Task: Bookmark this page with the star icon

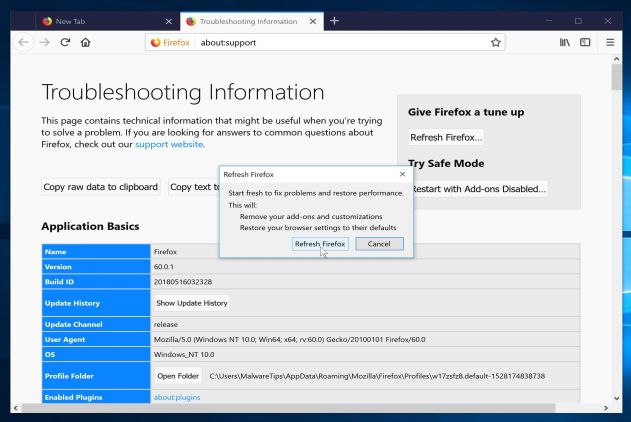Action: pyautogui.click(x=495, y=42)
